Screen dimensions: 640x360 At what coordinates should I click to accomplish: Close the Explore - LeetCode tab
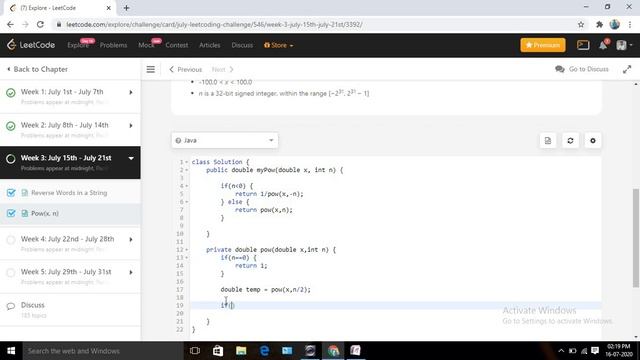[x=109, y=8]
